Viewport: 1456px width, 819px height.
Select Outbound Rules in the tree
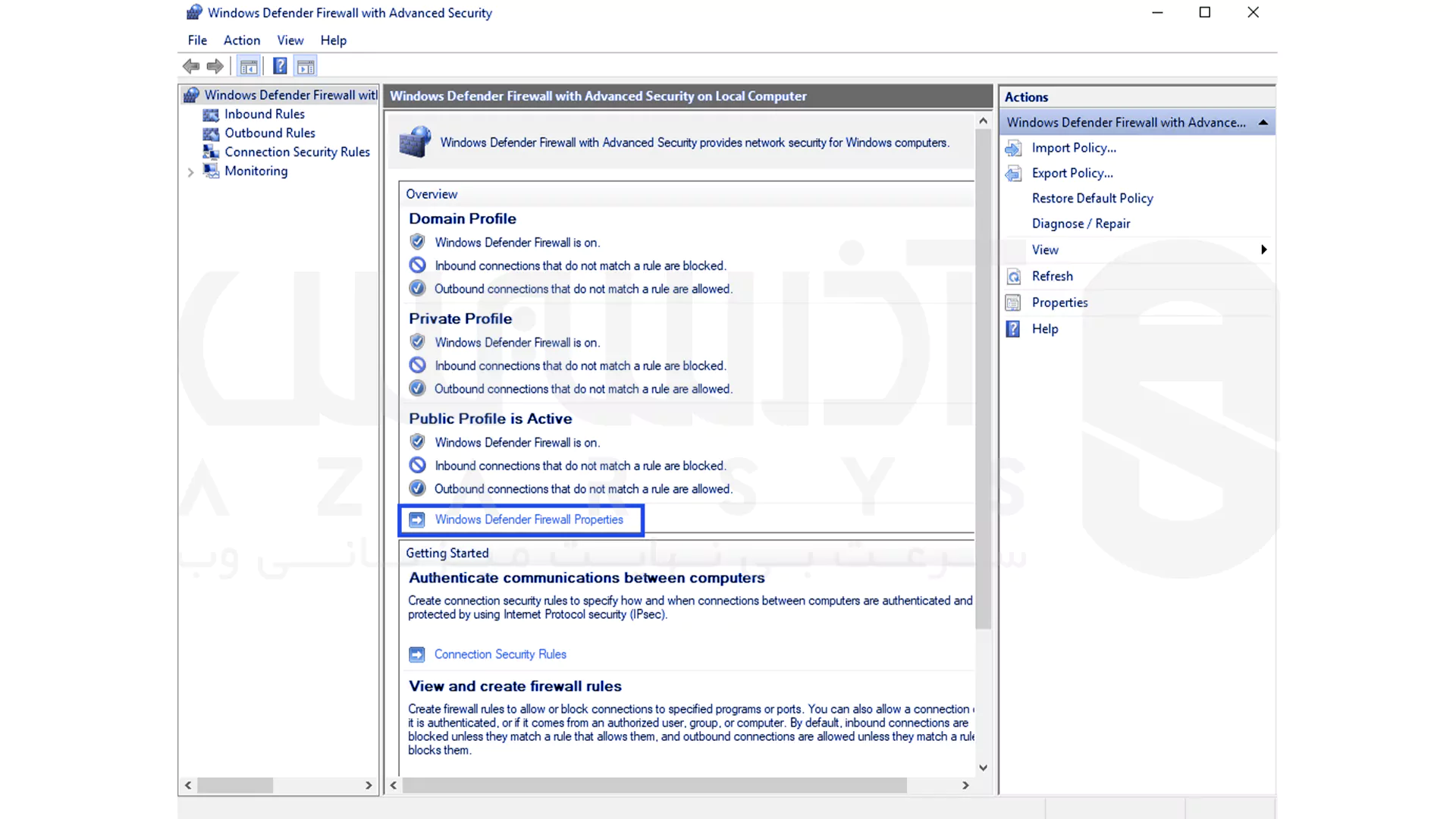pos(270,133)
